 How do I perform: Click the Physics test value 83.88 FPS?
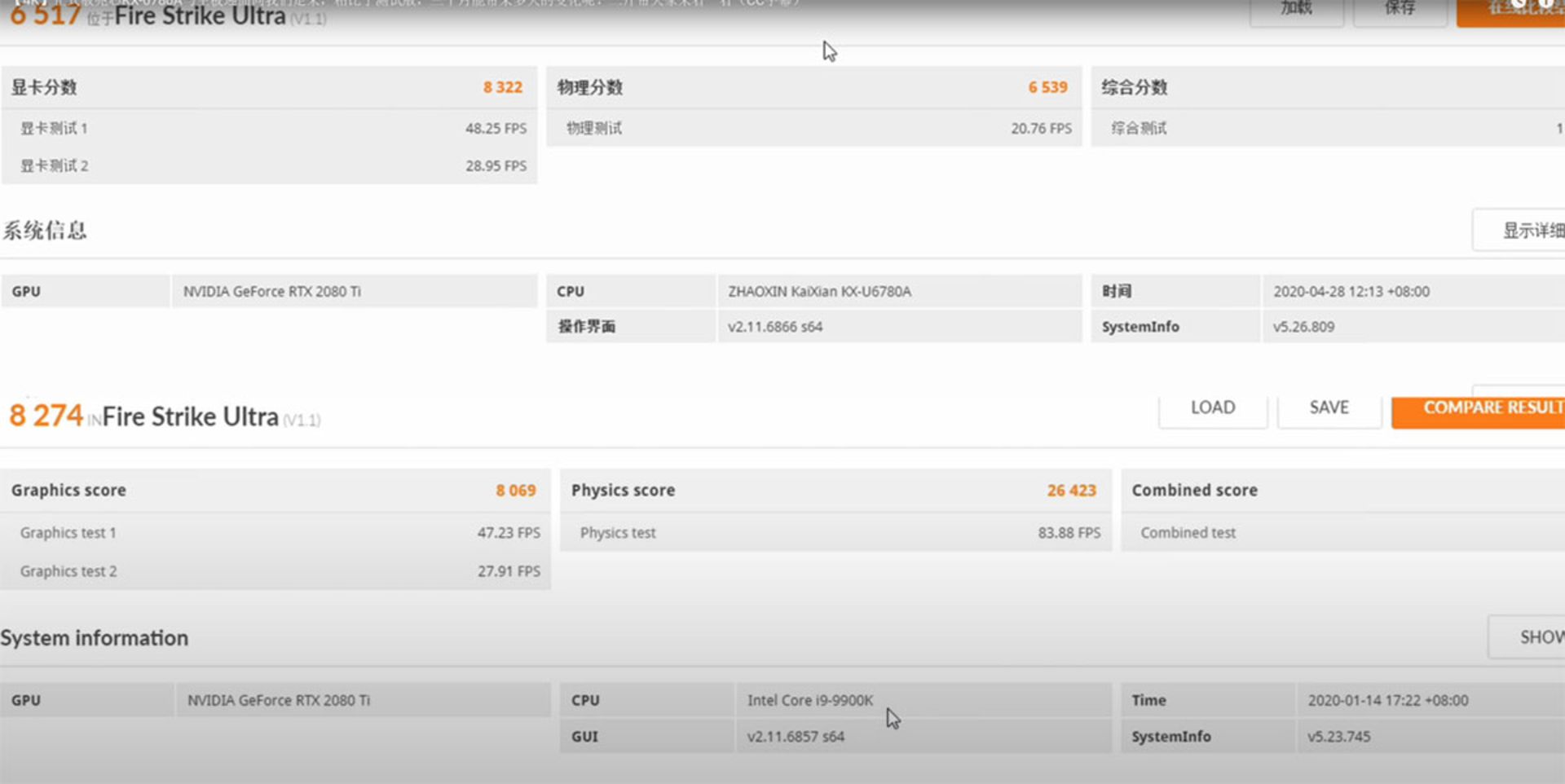[x=1069, y=533]
